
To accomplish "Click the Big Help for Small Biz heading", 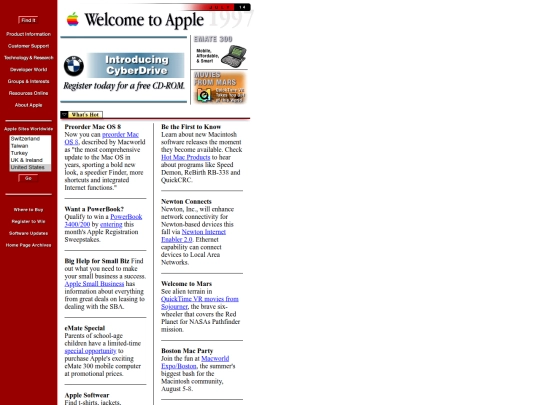I will point(97,261).
